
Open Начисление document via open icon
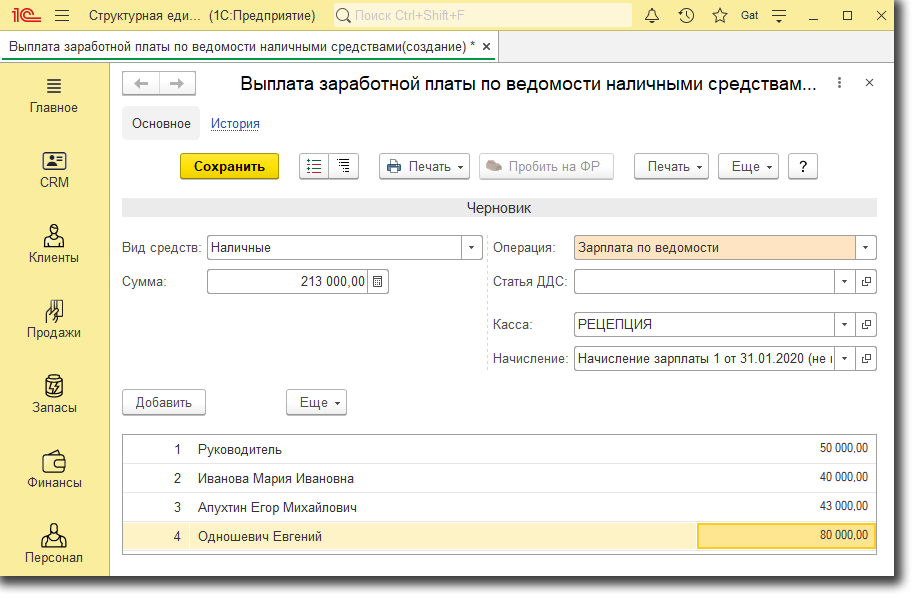pyautogui.click(x=866, y=358)
